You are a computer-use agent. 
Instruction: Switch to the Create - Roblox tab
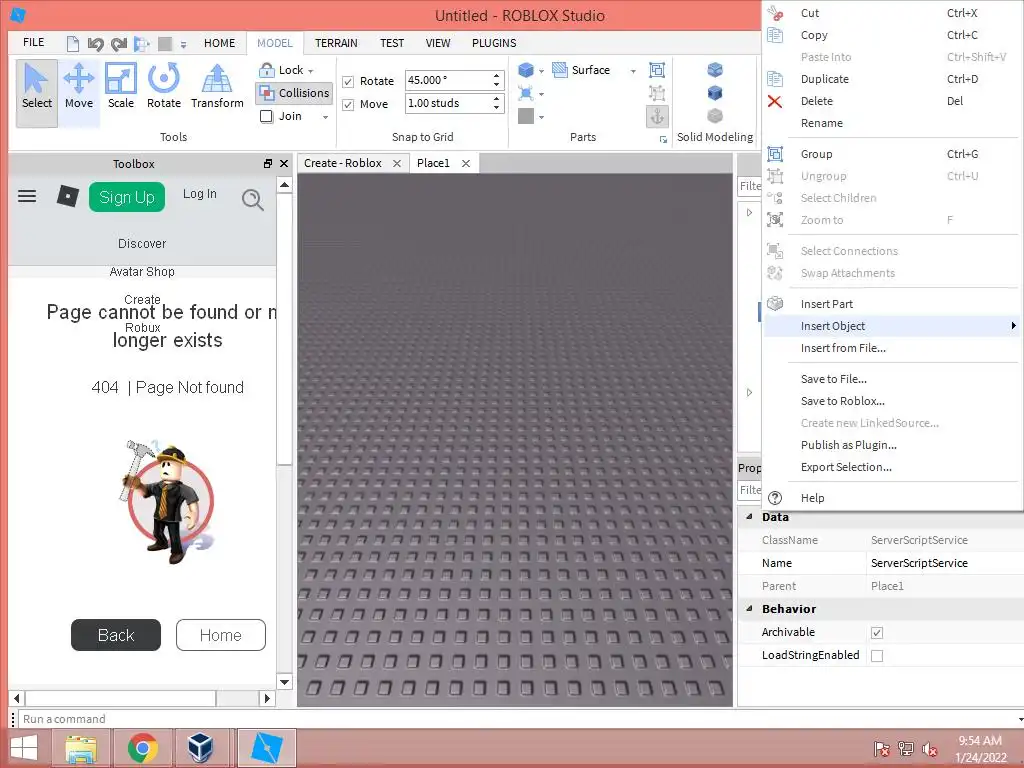343,163
